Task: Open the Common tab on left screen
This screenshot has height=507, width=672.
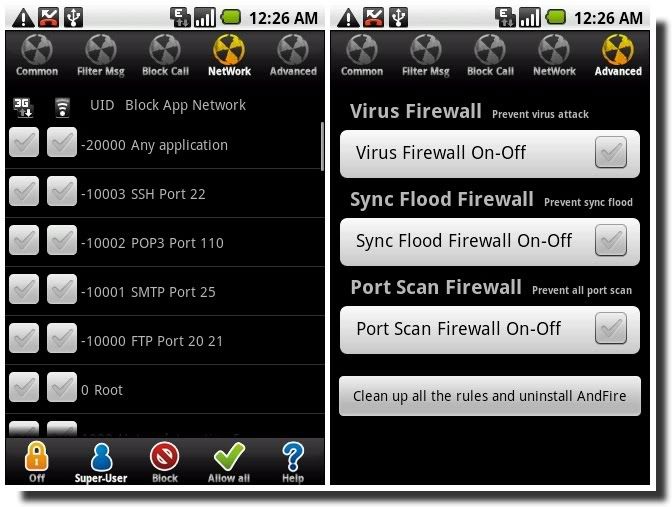Action: (37, 56)
